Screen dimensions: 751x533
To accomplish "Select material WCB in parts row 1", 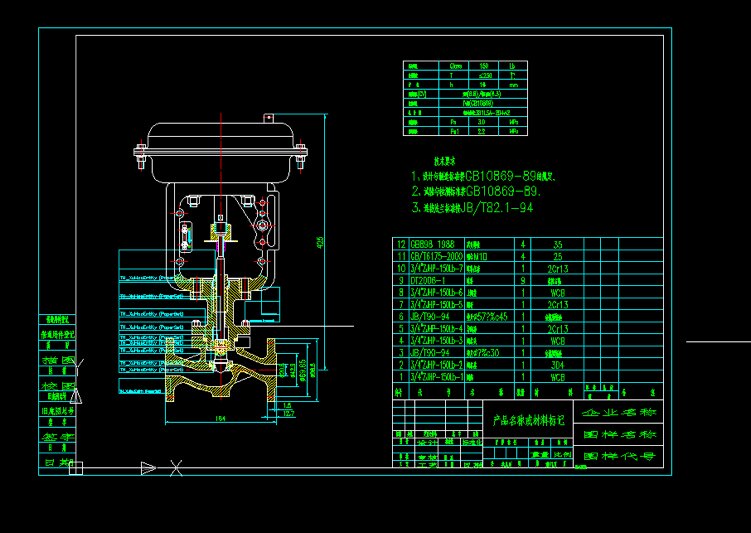I will pyautogui.click(x=558, y=377).
